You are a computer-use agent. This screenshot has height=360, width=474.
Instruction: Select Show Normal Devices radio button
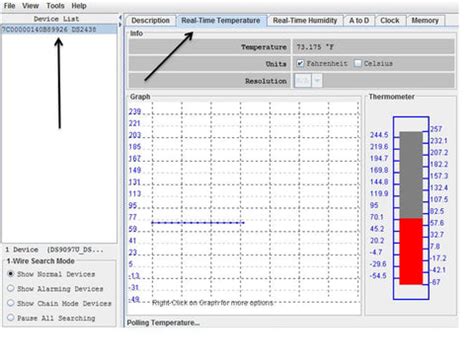coord(11,274)
